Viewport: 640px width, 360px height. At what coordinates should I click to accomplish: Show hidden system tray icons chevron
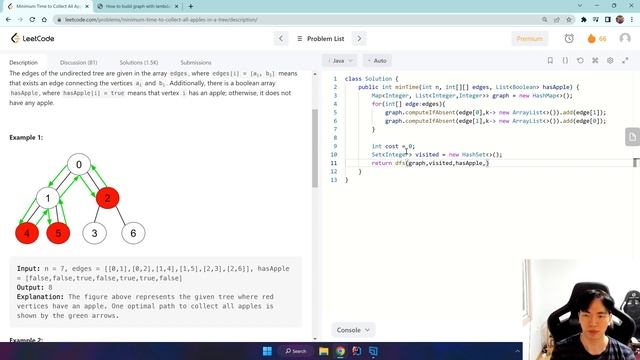(x=517, y=351)
